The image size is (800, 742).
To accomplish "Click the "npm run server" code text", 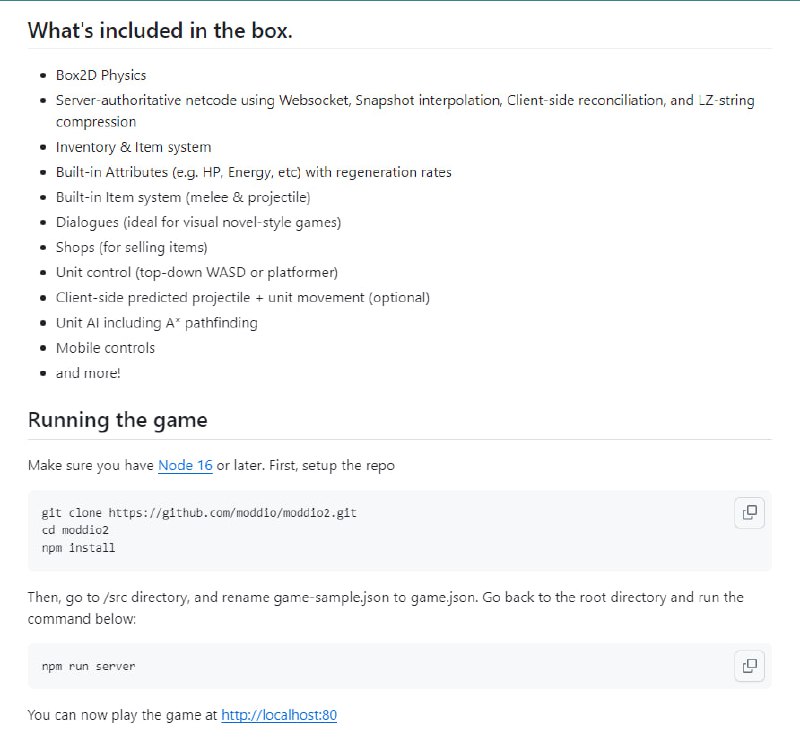I will (x=88, y=666).
